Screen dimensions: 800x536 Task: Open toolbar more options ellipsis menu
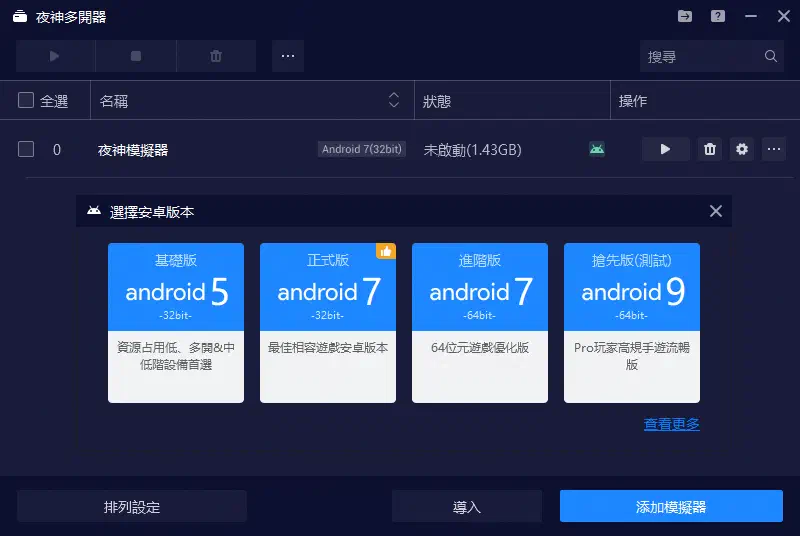pyautogui.click(x=287, y=56)
